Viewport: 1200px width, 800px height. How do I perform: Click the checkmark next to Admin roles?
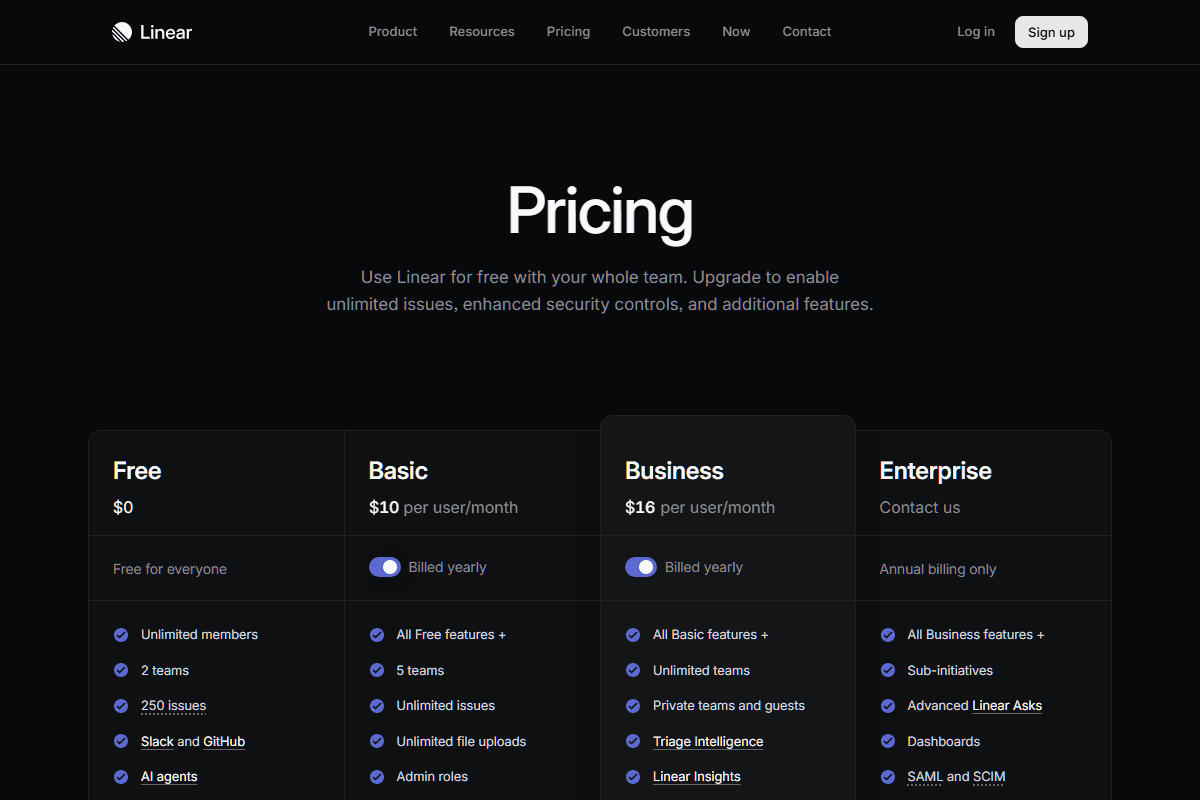(x=377, y=776)
